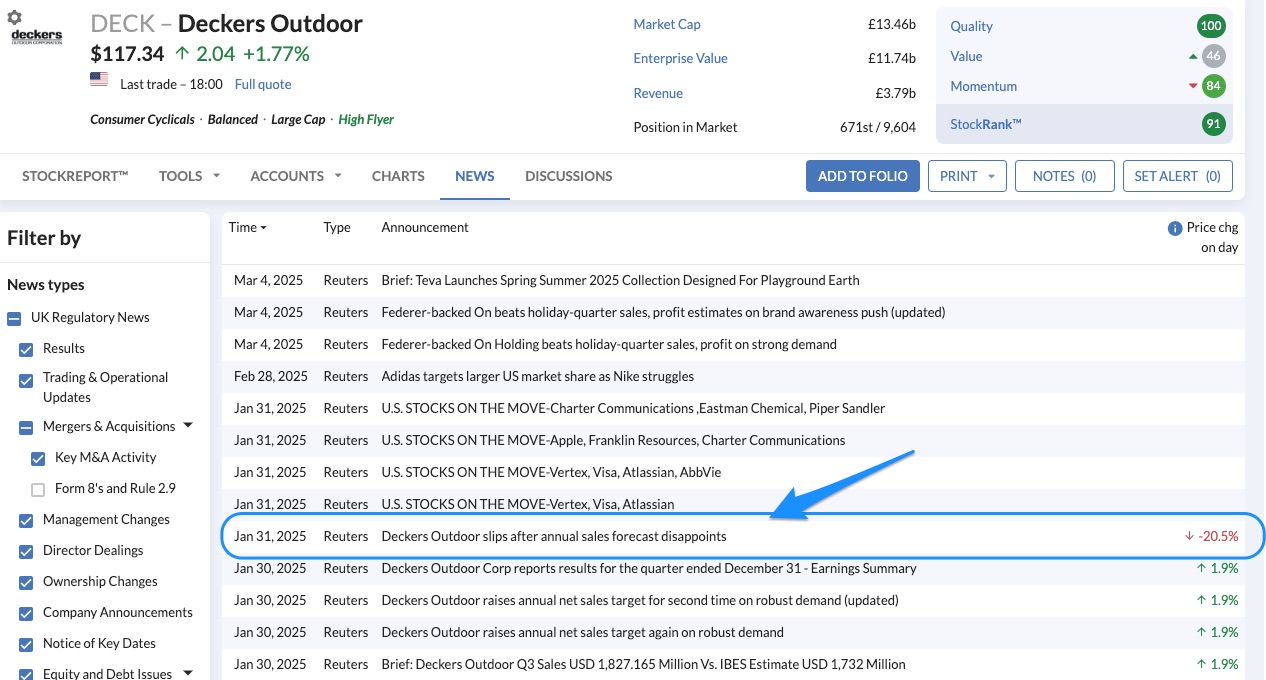This screenshot has width=1266, height=680.
Task: Open the Federer-backed On Holding beats holiday-quarter article
Action: [609, 344]
